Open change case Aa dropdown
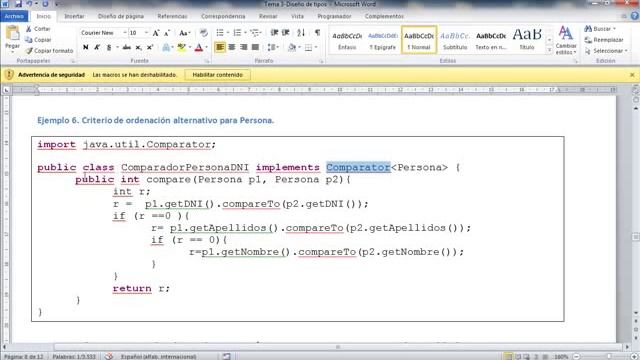640x360 pixels. [184, 33]
